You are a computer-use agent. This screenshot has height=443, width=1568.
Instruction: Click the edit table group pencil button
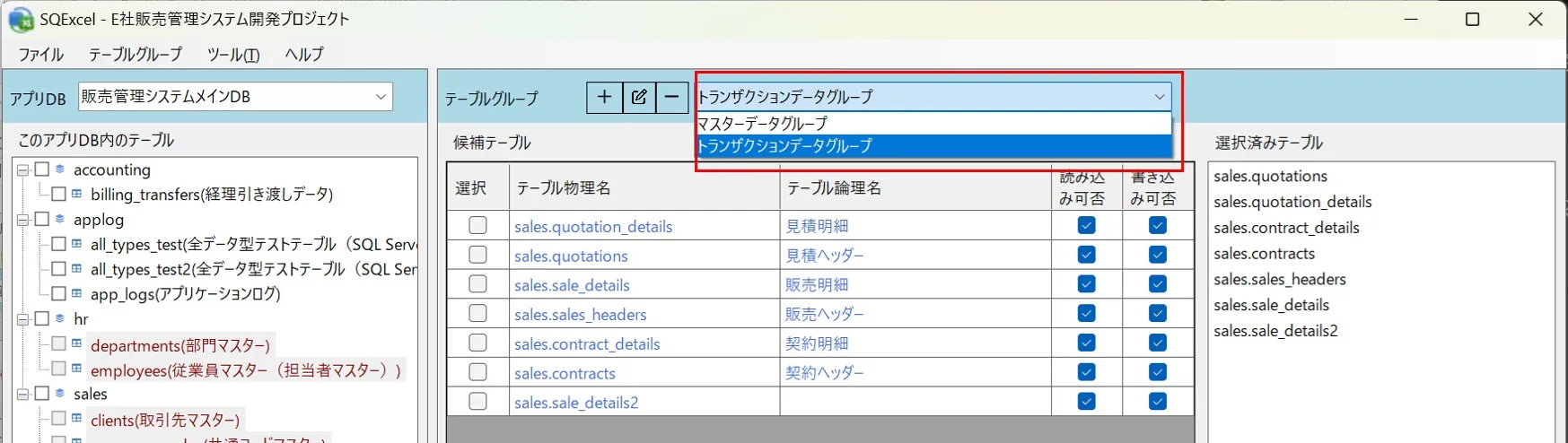tap(638, 97)
